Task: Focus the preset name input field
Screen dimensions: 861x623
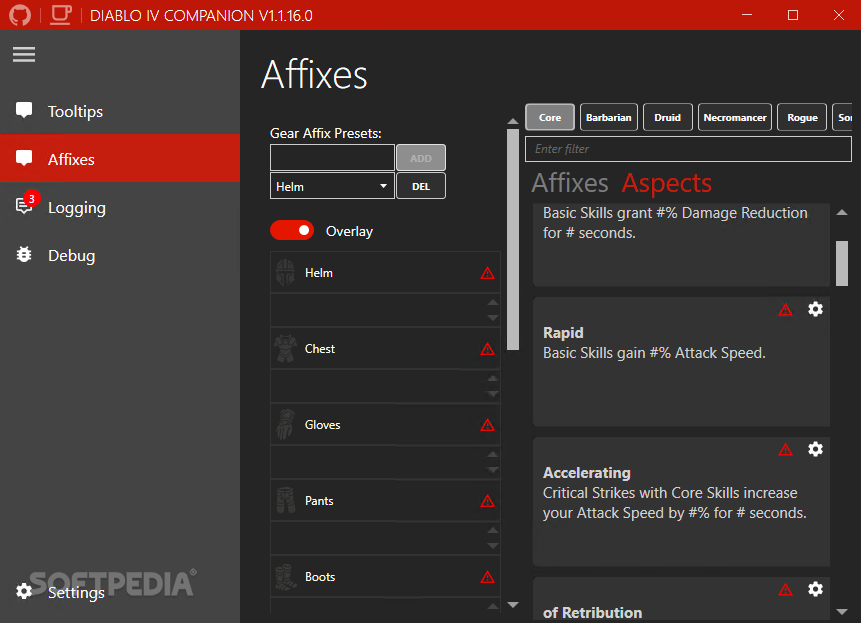Action: tap(332, 158)
